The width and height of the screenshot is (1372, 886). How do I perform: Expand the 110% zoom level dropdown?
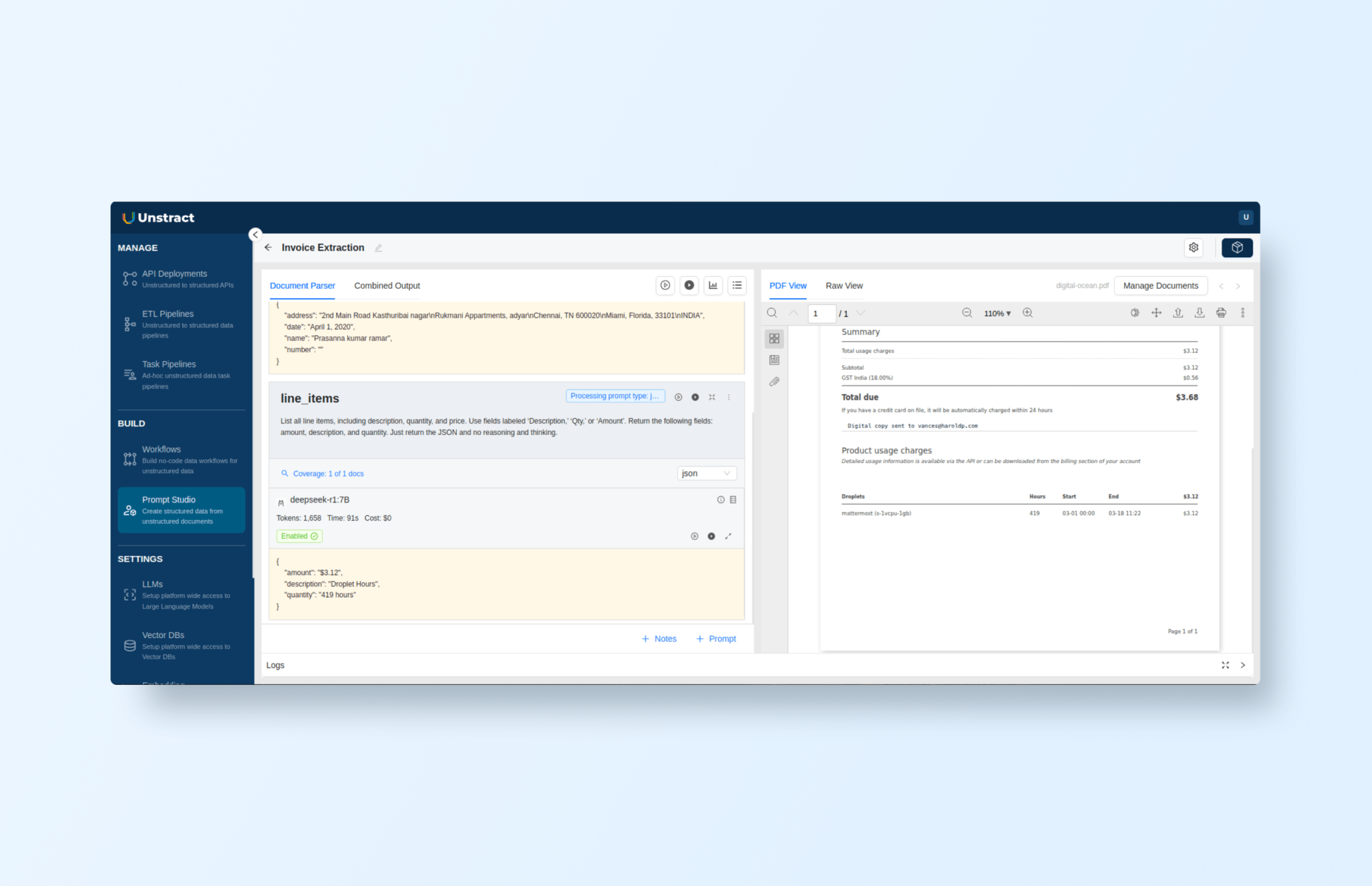[x=998, y=313]
